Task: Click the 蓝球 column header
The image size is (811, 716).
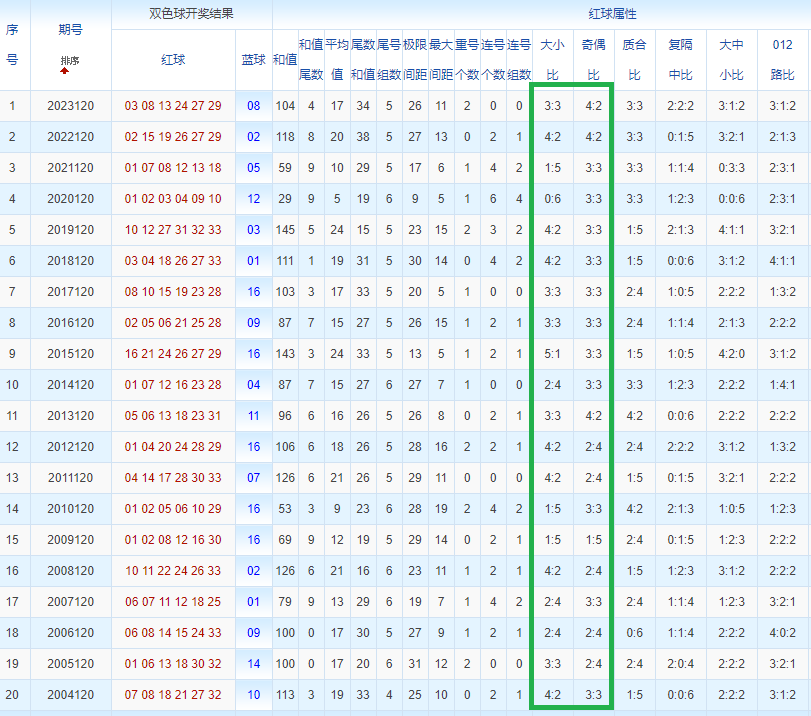Action: tap(253, 60)
